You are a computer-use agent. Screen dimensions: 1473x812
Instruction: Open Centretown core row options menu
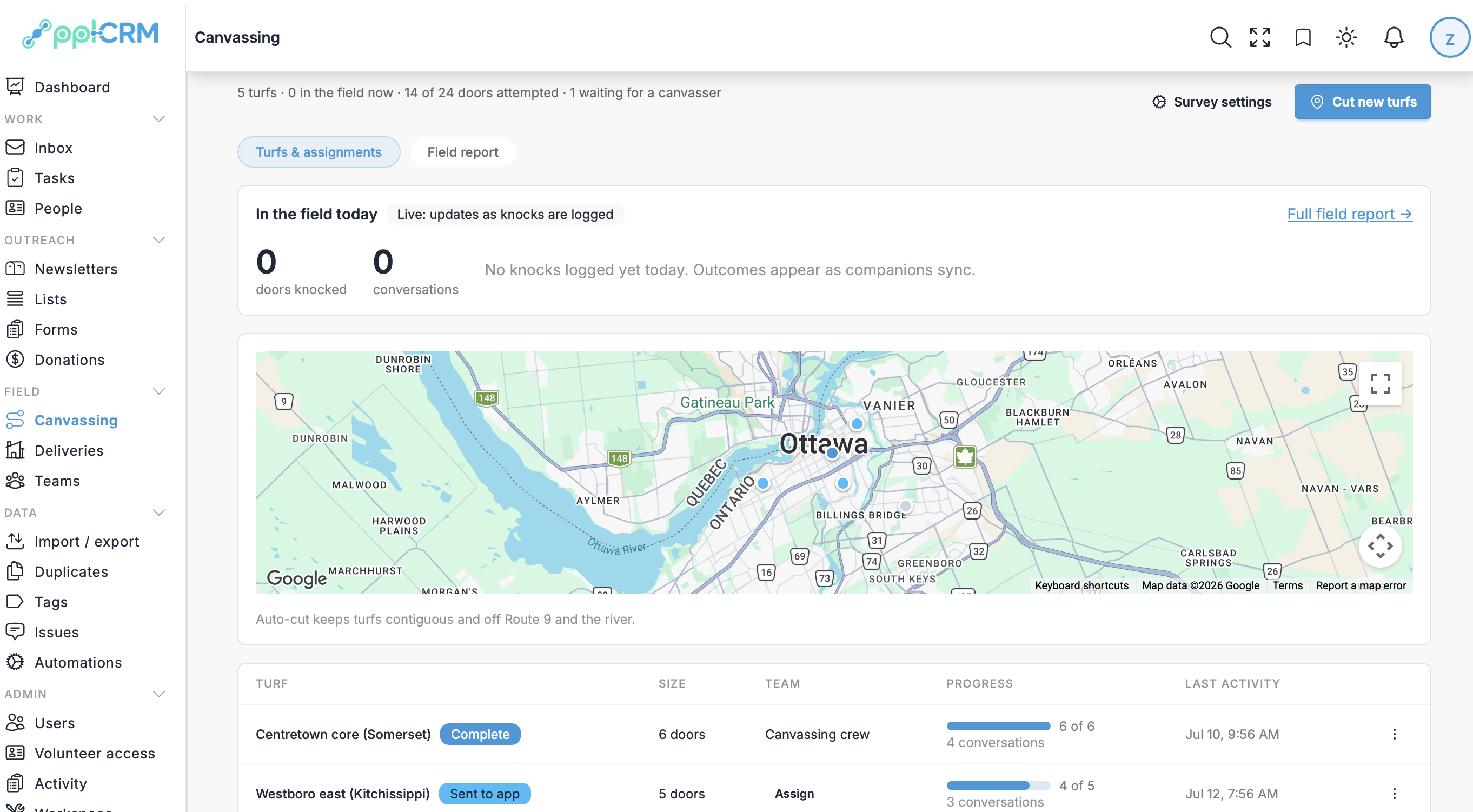pos(1394,734)
